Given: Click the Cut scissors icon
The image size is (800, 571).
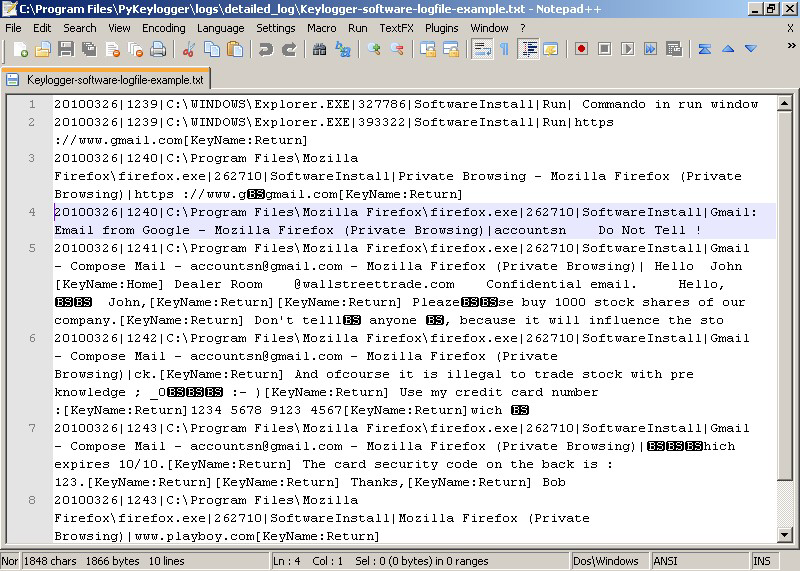Looking at the screenshot, I should pyautogui.click(x=188, y=49).
